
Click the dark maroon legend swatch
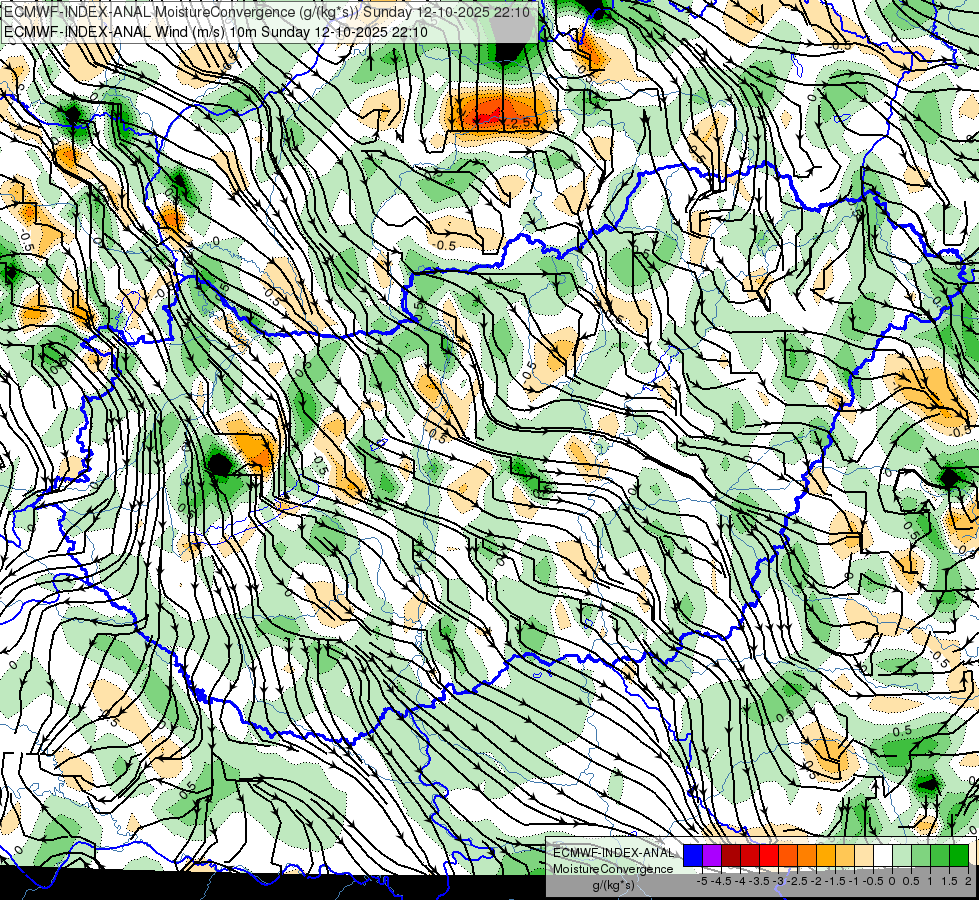(731, 856)
